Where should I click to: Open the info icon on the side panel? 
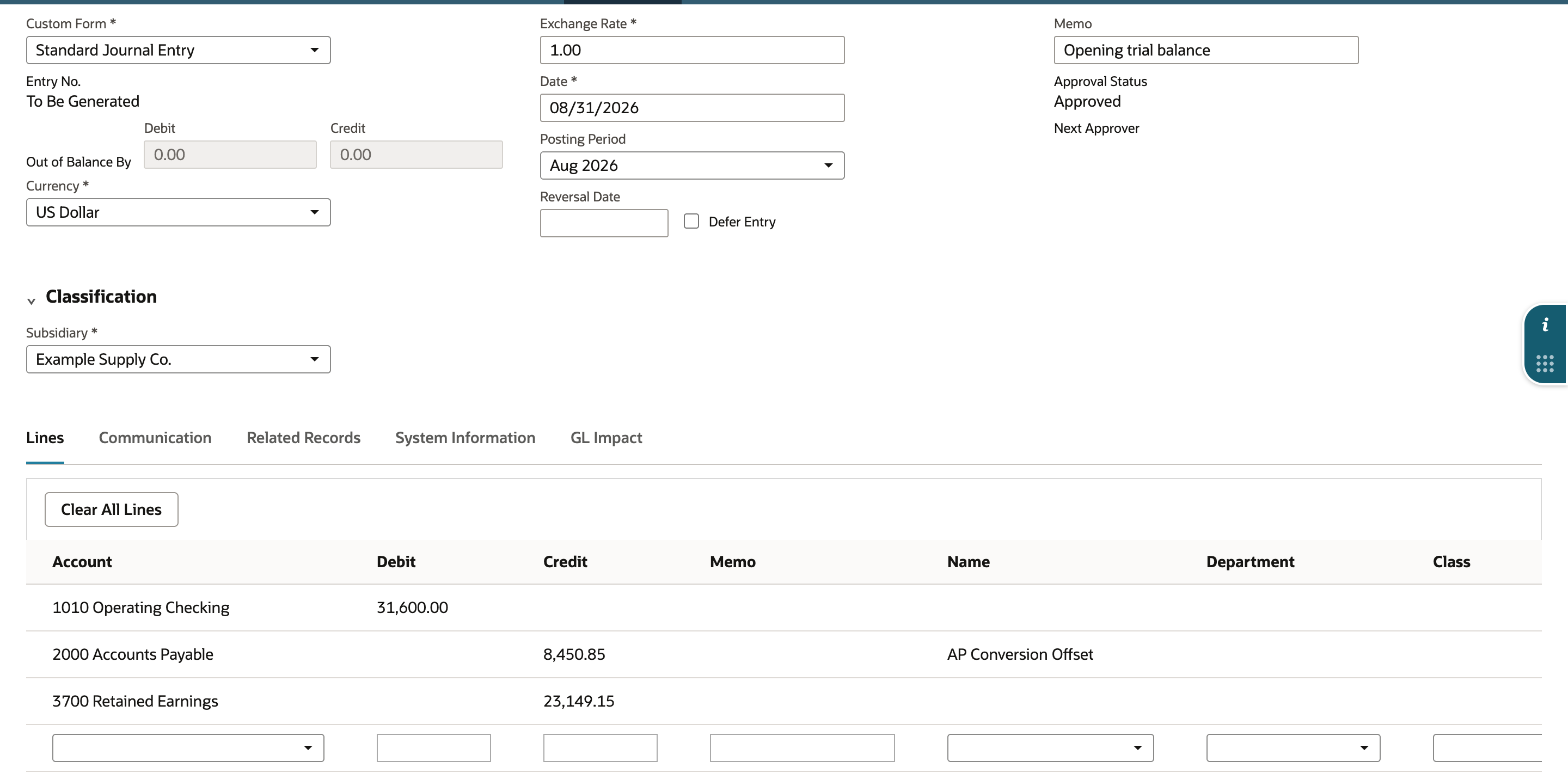(1545, 325)
